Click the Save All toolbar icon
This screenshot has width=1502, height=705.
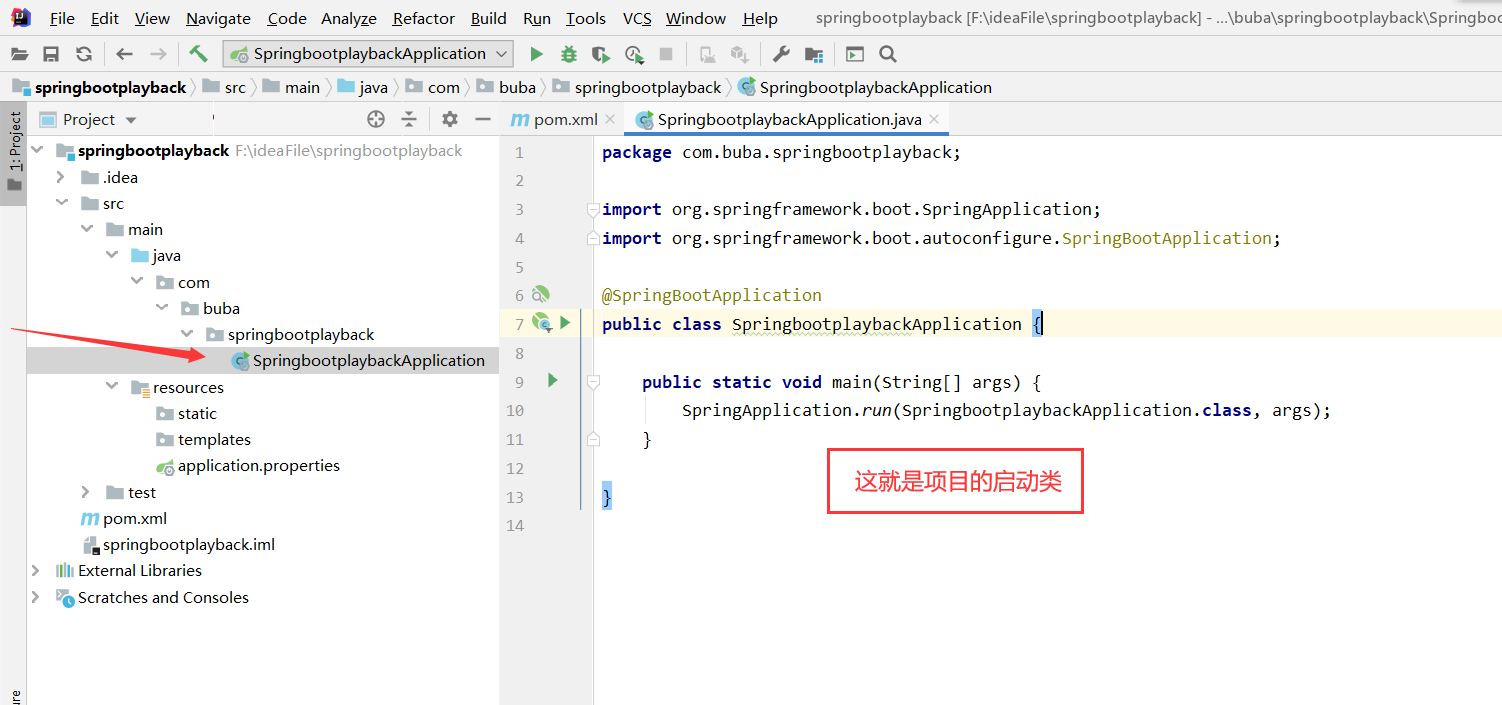pos(51,54)
